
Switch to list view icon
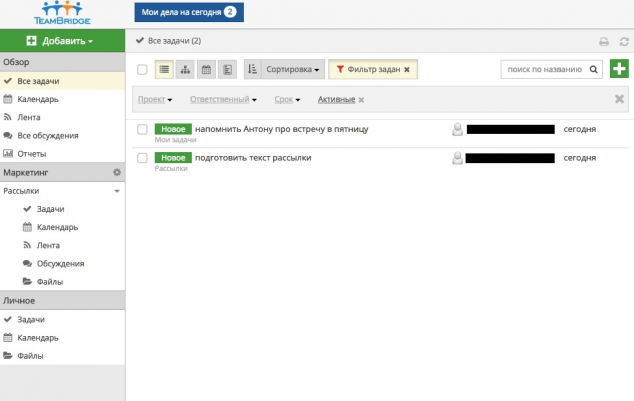(x=164, y=70)
